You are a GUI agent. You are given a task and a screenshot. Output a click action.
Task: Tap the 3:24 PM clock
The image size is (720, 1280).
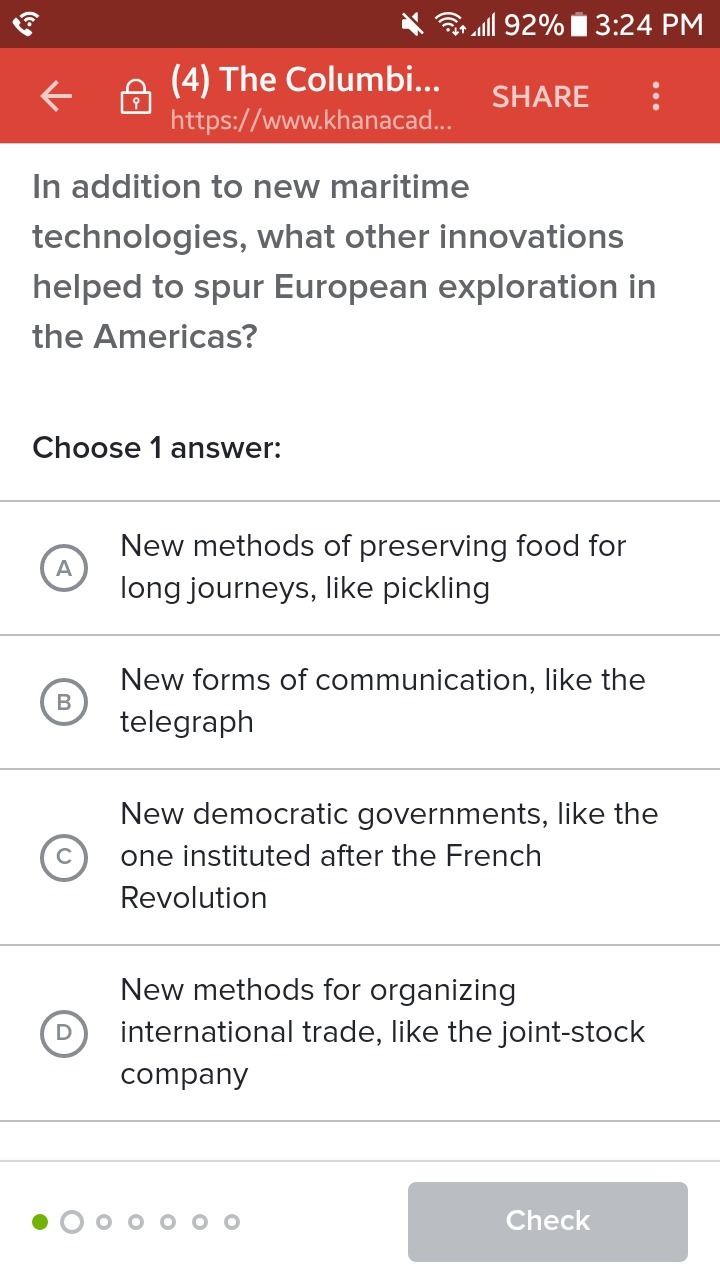tap(649, 24)
